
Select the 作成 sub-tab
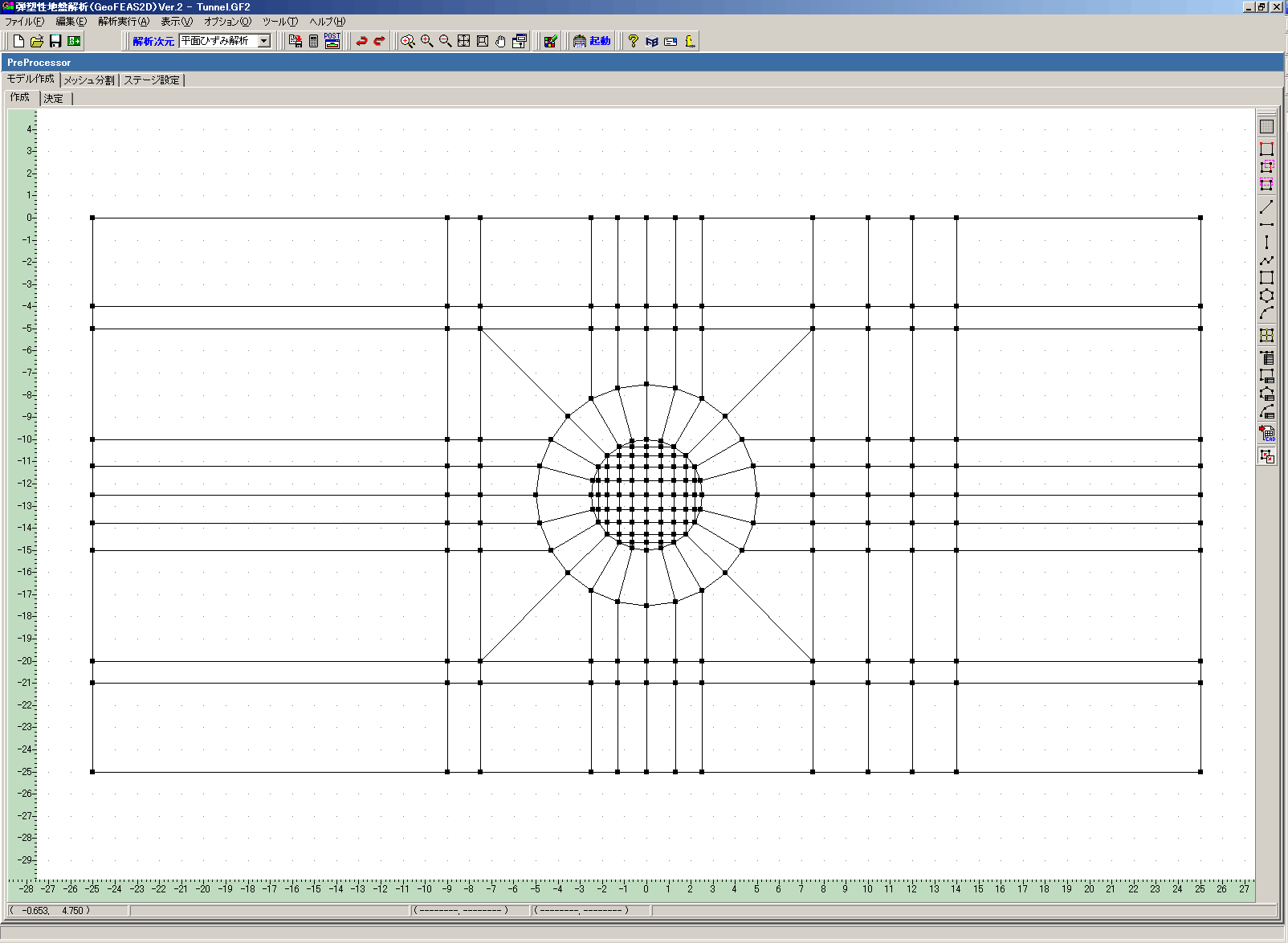(x=20, y=97)
